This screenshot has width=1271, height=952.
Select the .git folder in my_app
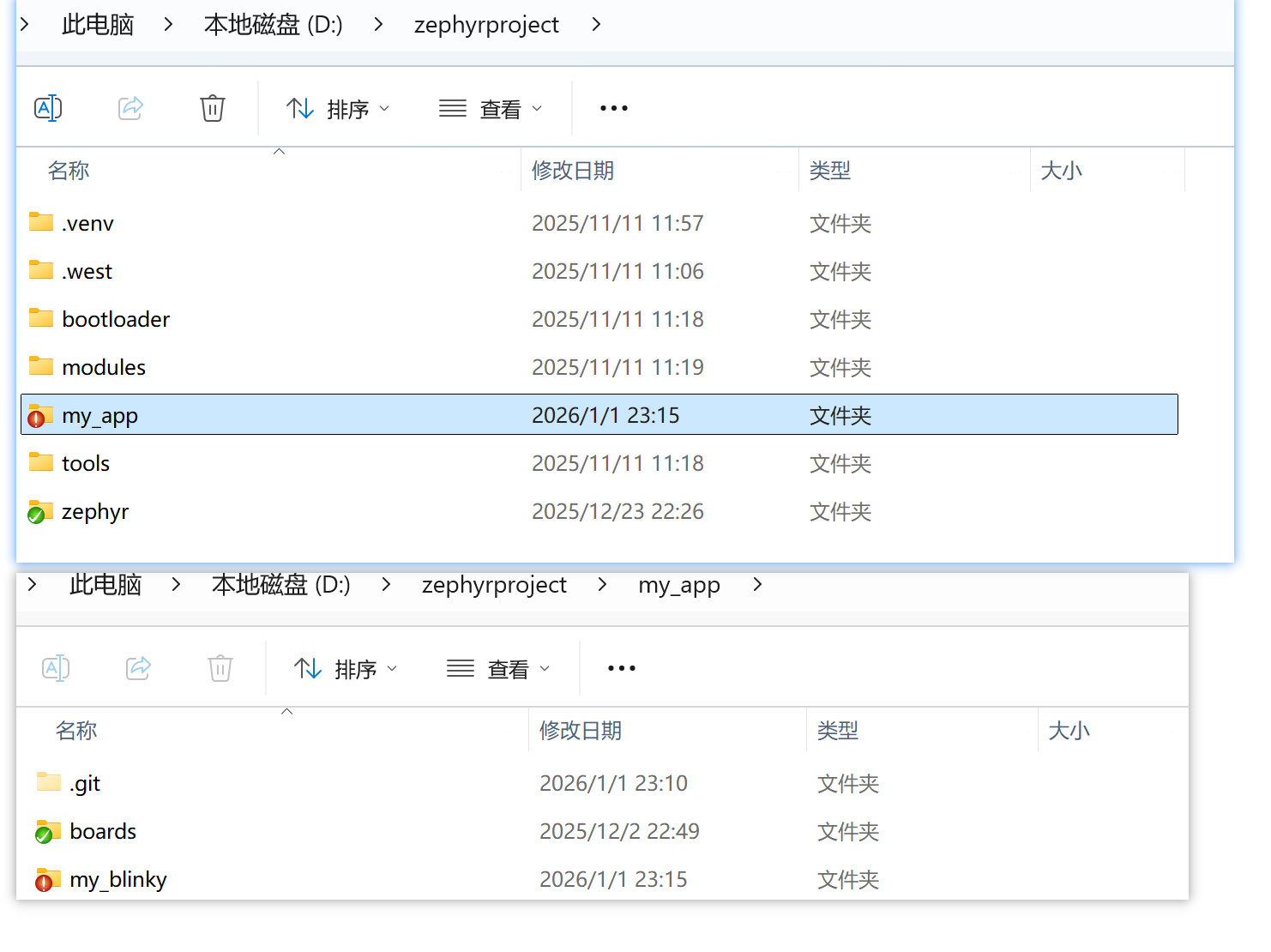point(85,784)
